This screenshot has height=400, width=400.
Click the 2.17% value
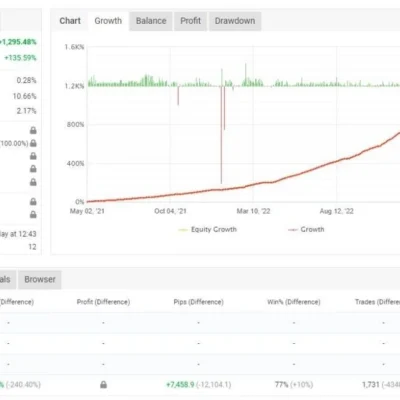pyautogui.click(x=26, y=111)
